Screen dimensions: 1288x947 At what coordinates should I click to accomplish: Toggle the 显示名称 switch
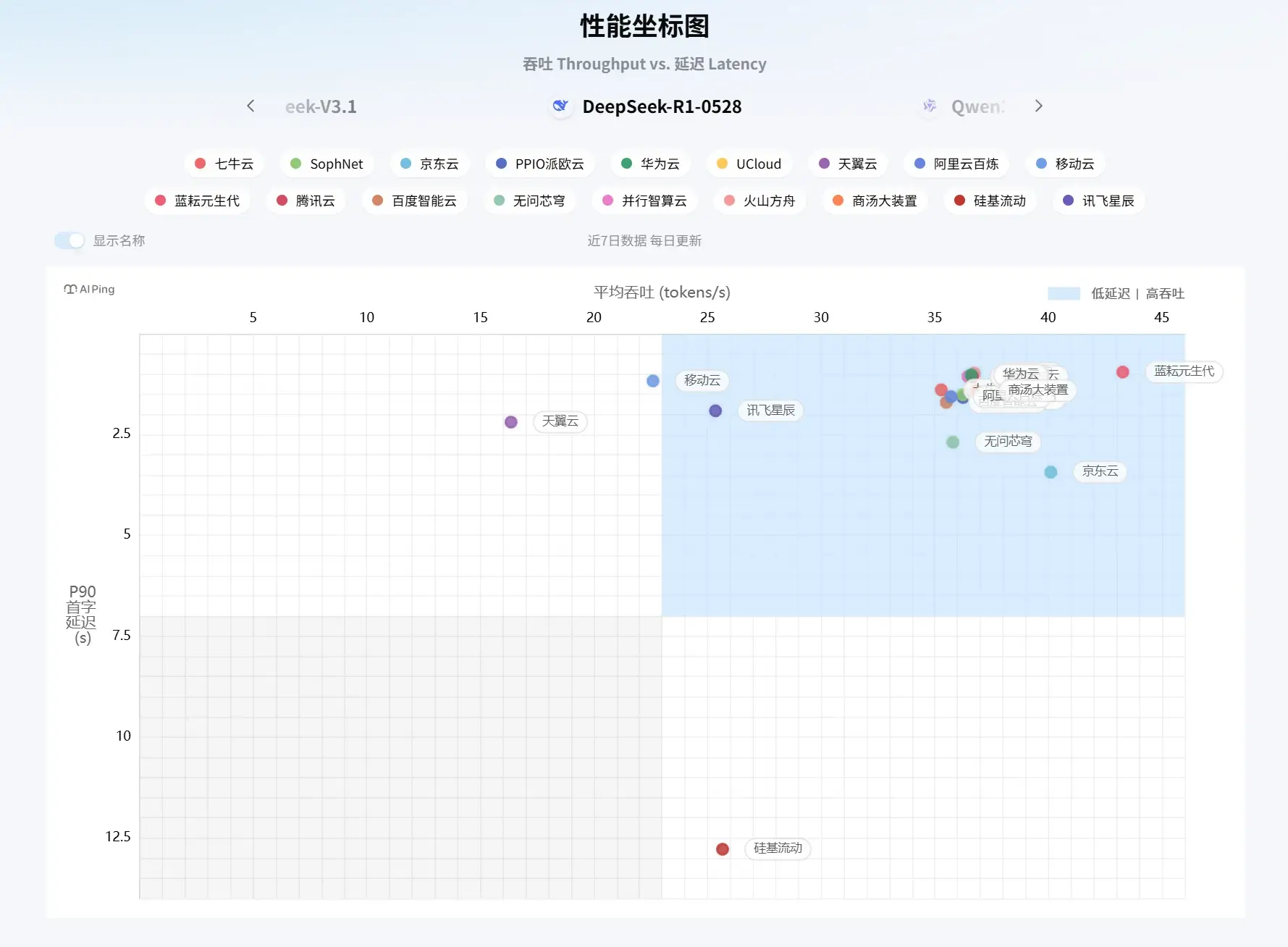[70, 240]
